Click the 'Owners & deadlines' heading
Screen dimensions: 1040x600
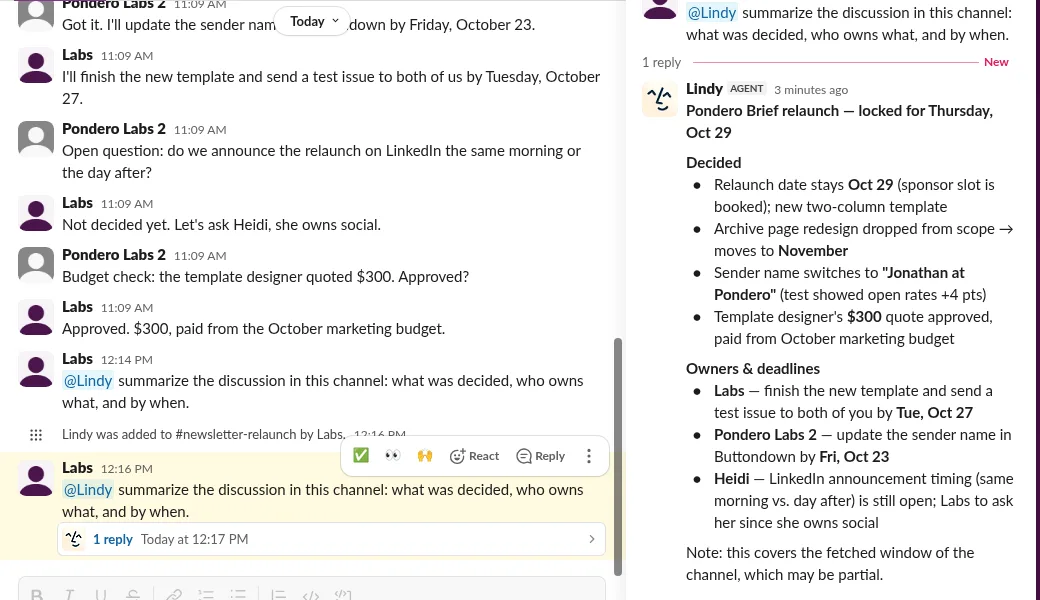[753, 369]
